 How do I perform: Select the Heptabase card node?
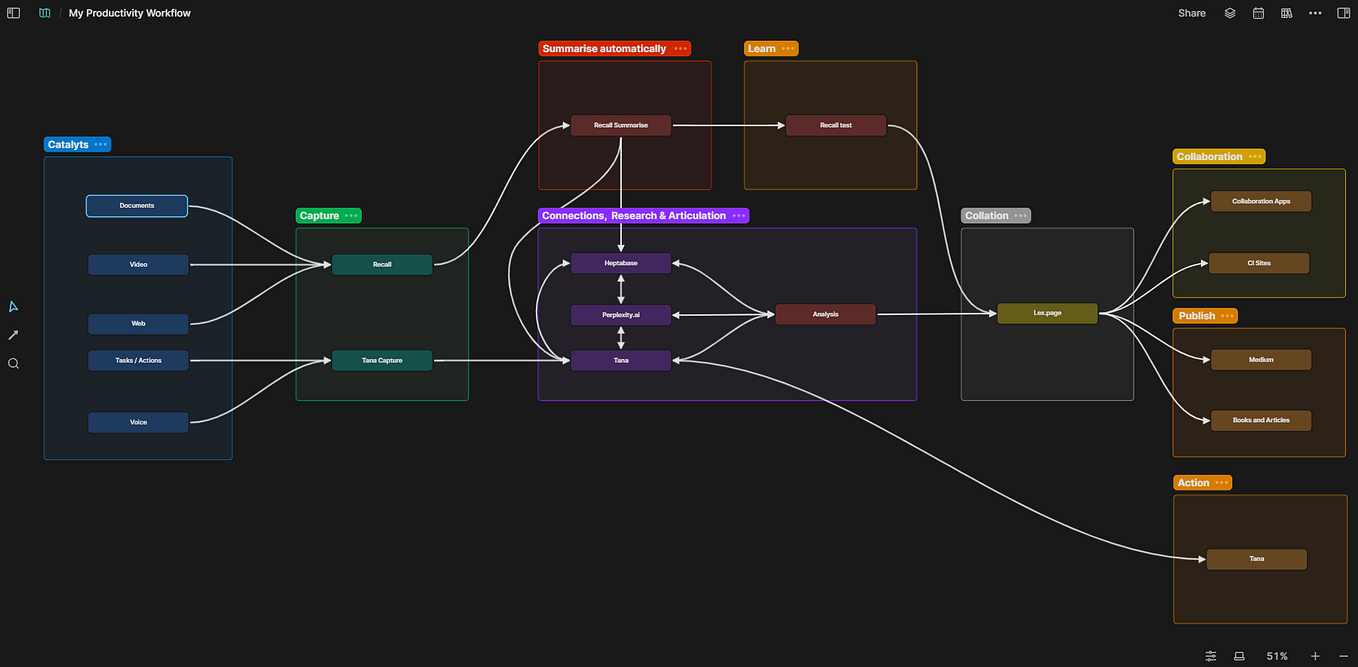(620, 263)
